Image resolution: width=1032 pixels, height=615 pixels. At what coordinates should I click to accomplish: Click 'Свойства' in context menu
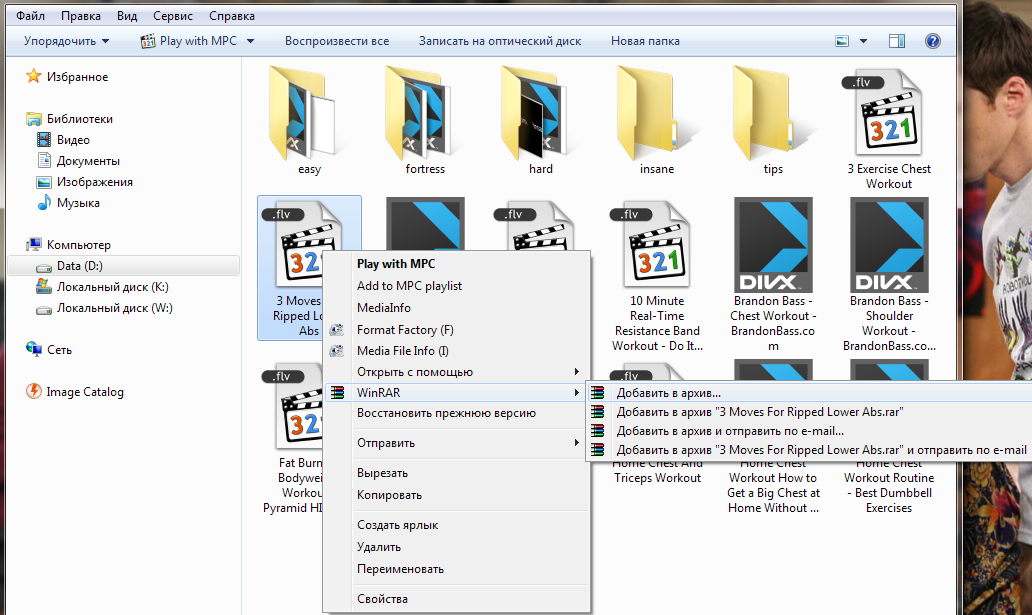point(382,599)
